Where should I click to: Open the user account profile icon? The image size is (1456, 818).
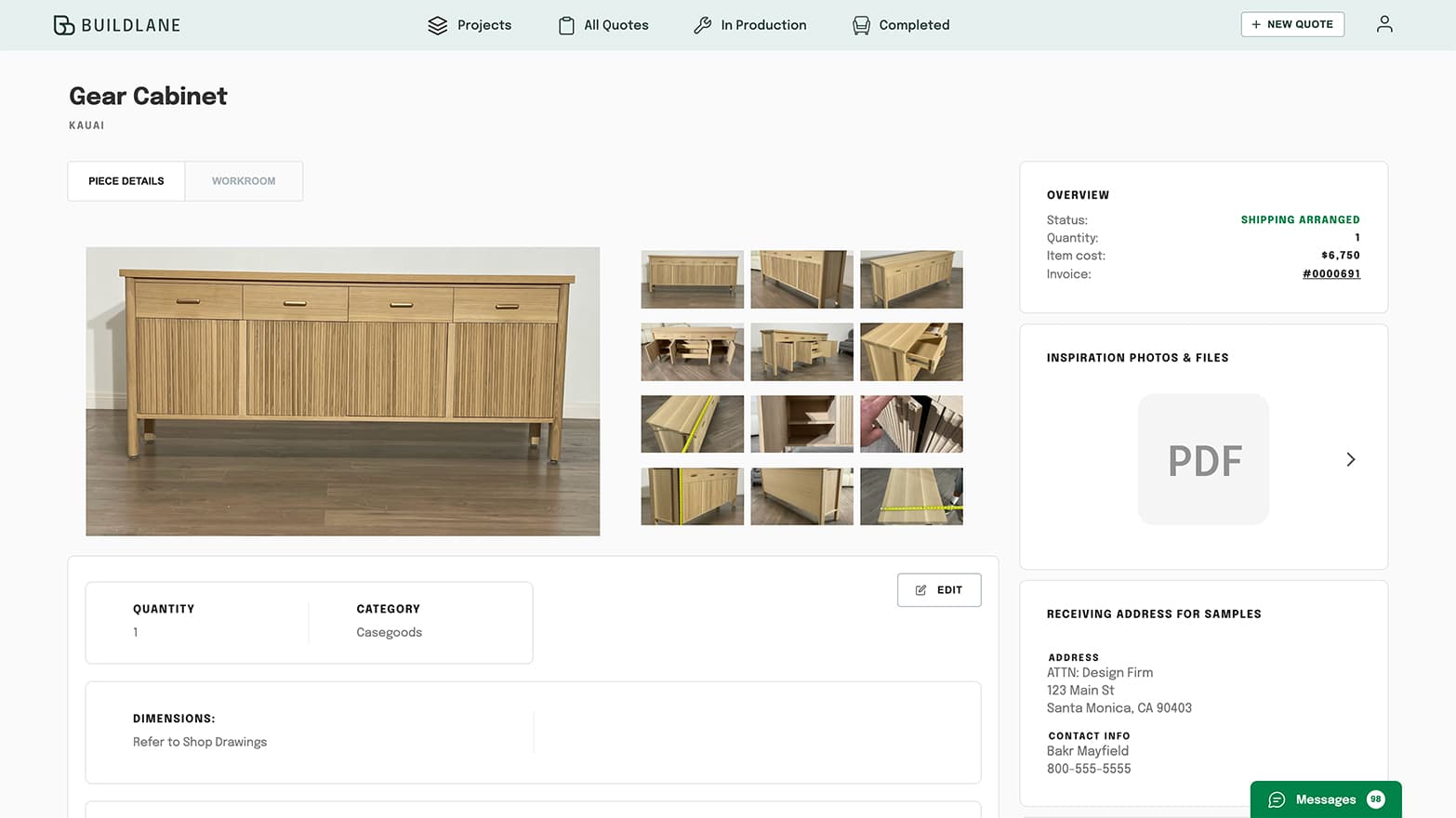pos(1383,24)
